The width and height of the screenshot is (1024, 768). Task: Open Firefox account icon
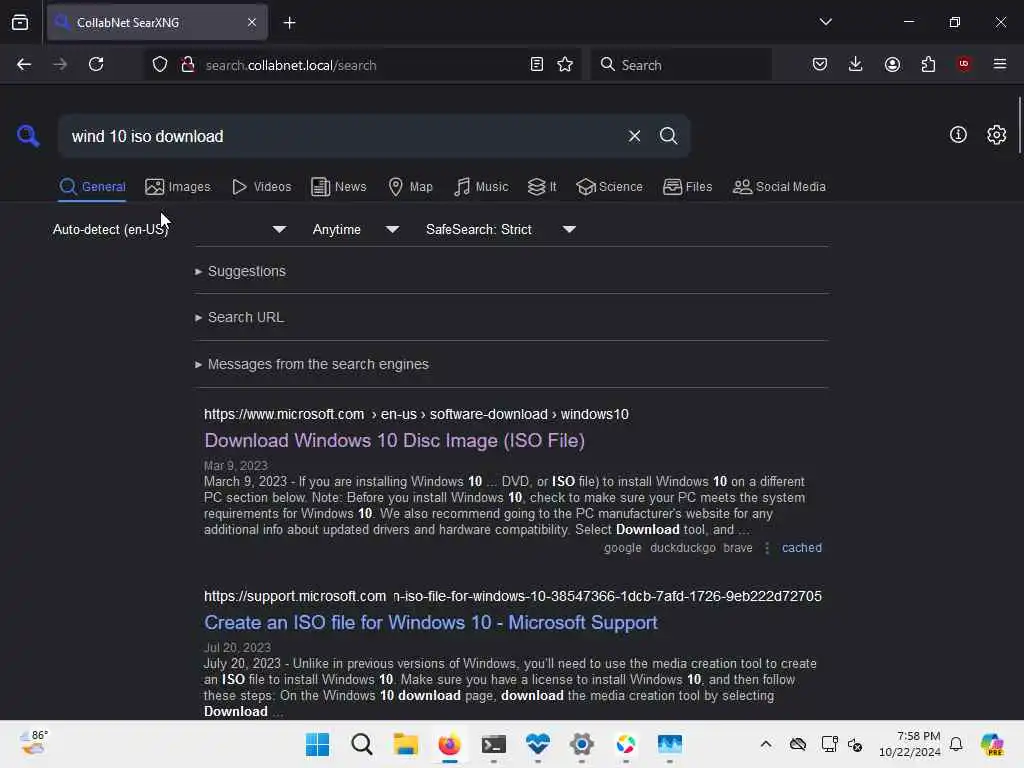click(892, 64)
